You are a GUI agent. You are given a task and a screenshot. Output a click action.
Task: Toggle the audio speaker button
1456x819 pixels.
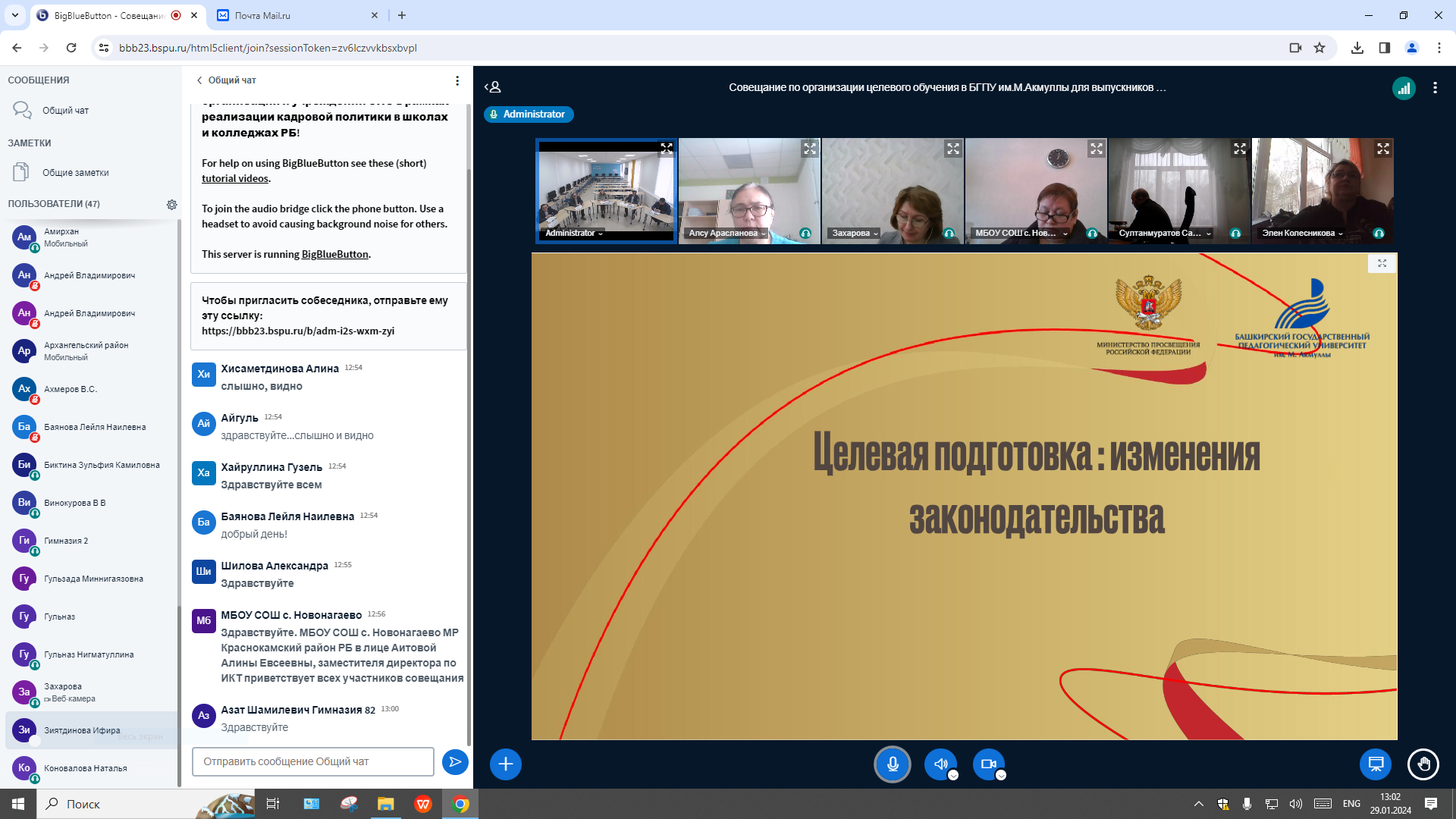point(940,764)
